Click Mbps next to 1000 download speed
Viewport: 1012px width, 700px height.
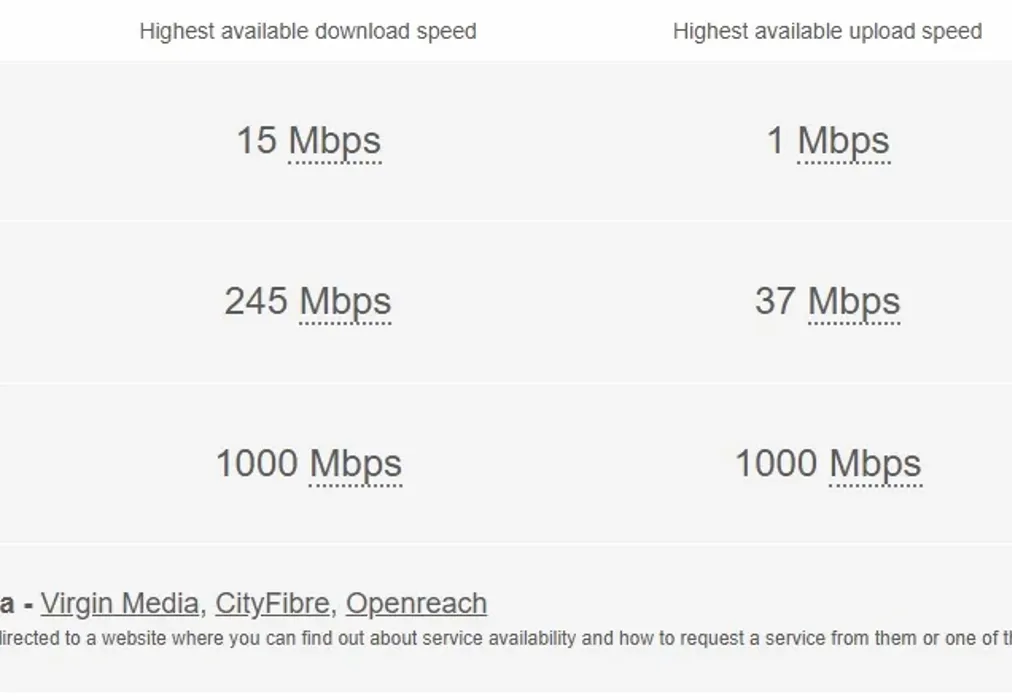pos(355,464)
